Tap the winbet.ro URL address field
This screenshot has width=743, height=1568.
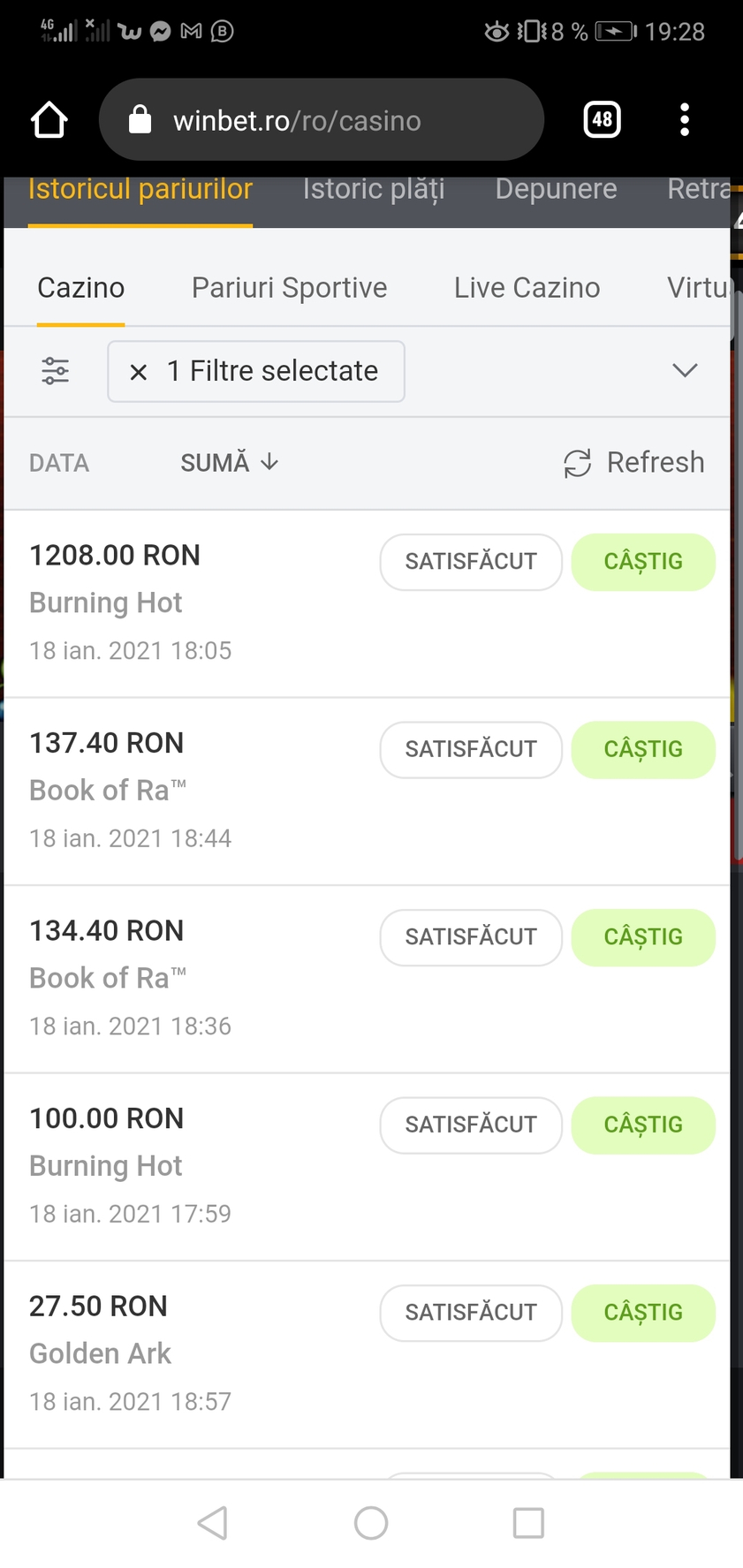(336, 120)
